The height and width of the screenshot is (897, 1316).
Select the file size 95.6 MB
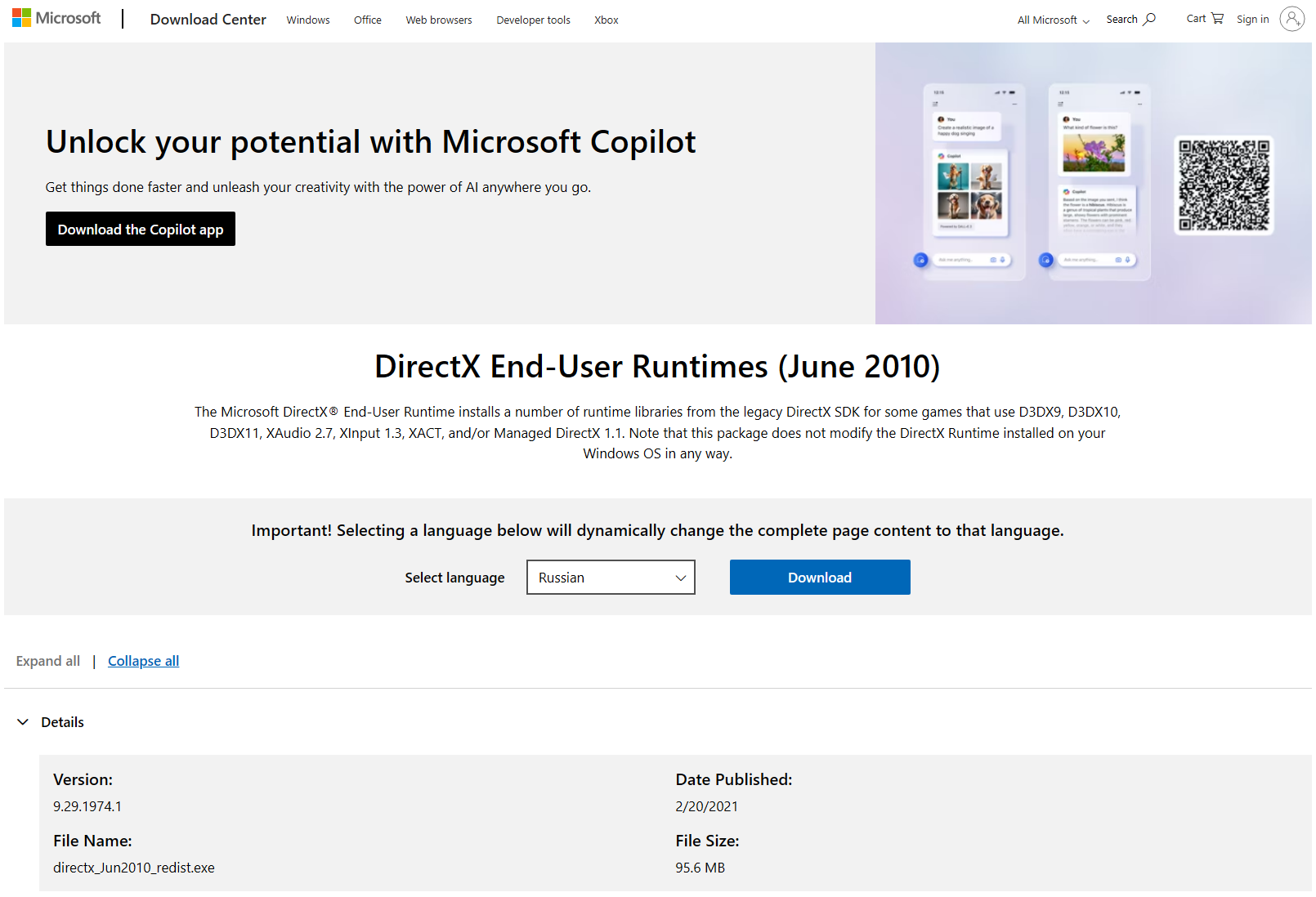coord(701,868)
